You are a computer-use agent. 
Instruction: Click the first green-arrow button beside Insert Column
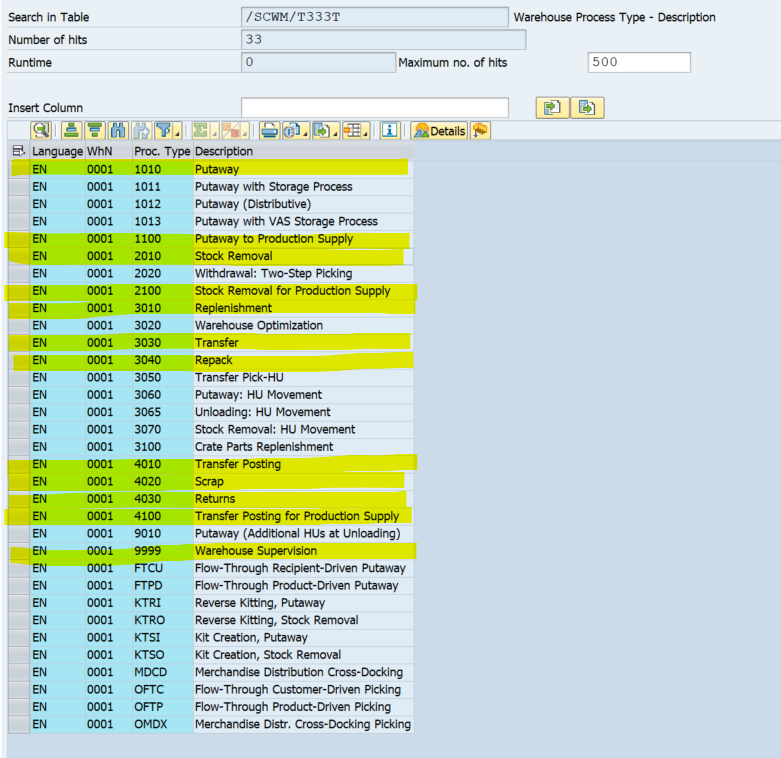552,108
